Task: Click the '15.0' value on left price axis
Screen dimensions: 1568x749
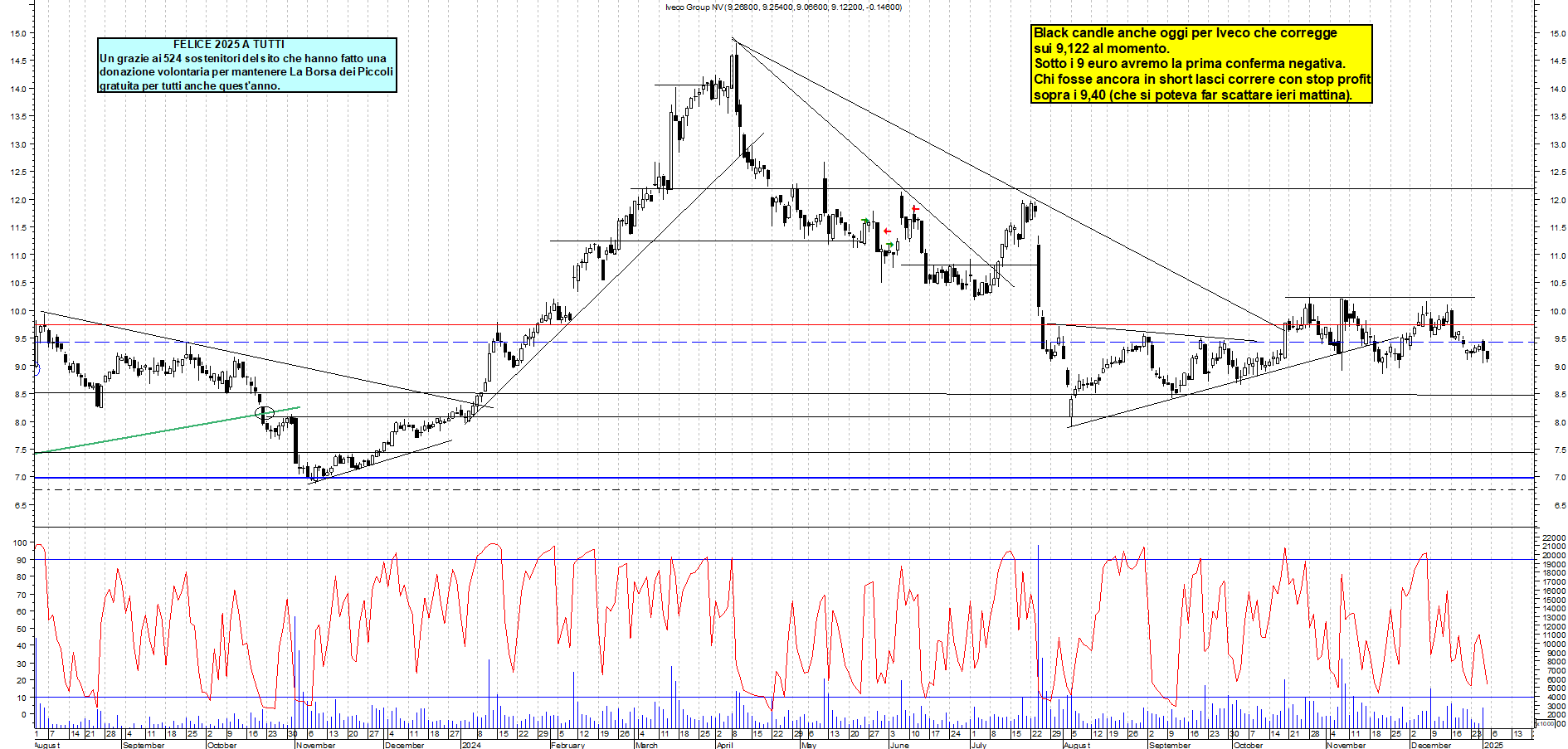Action: coord(17,33)
